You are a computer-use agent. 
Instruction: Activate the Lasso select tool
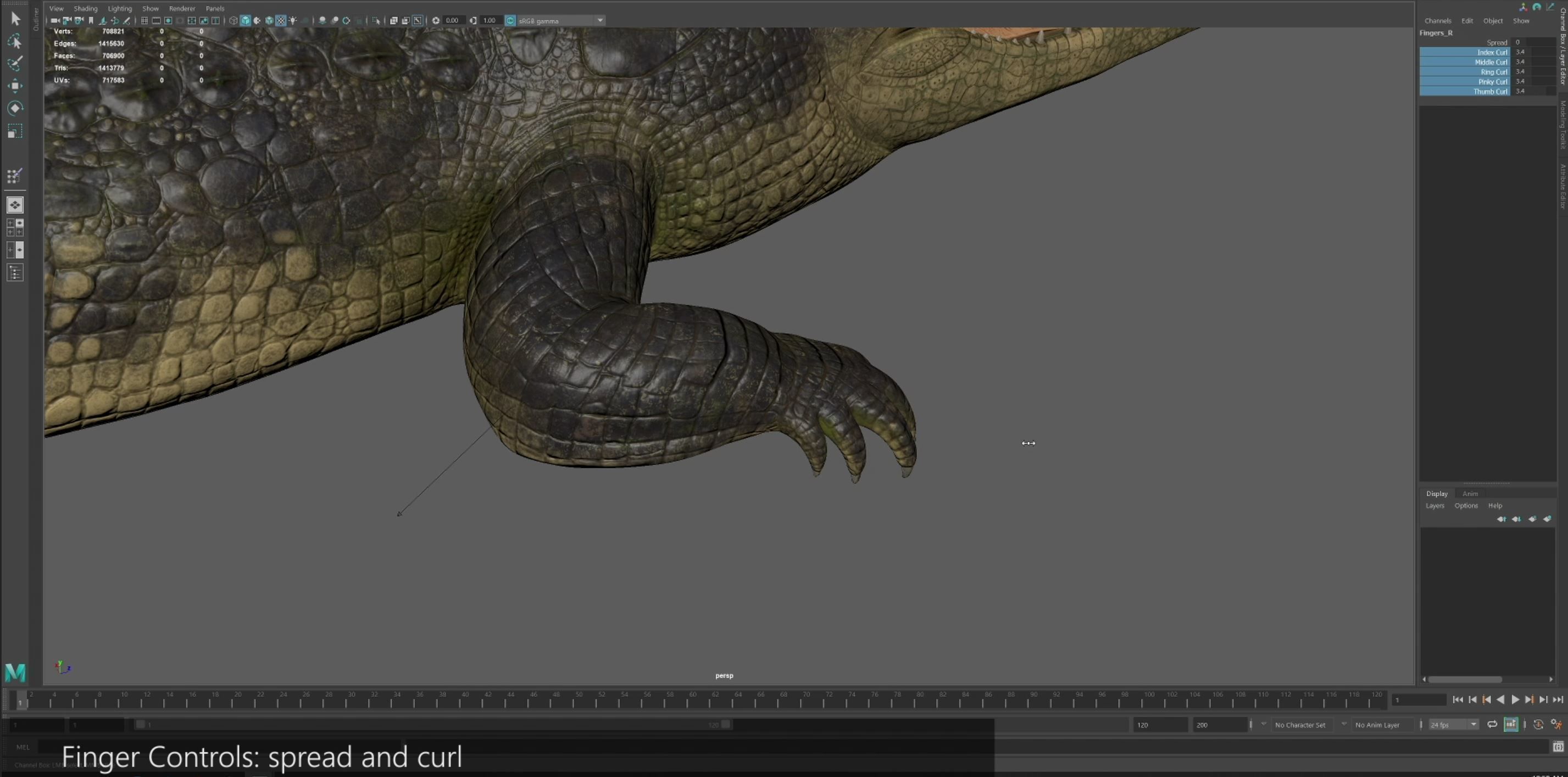(x=15, y=41)
